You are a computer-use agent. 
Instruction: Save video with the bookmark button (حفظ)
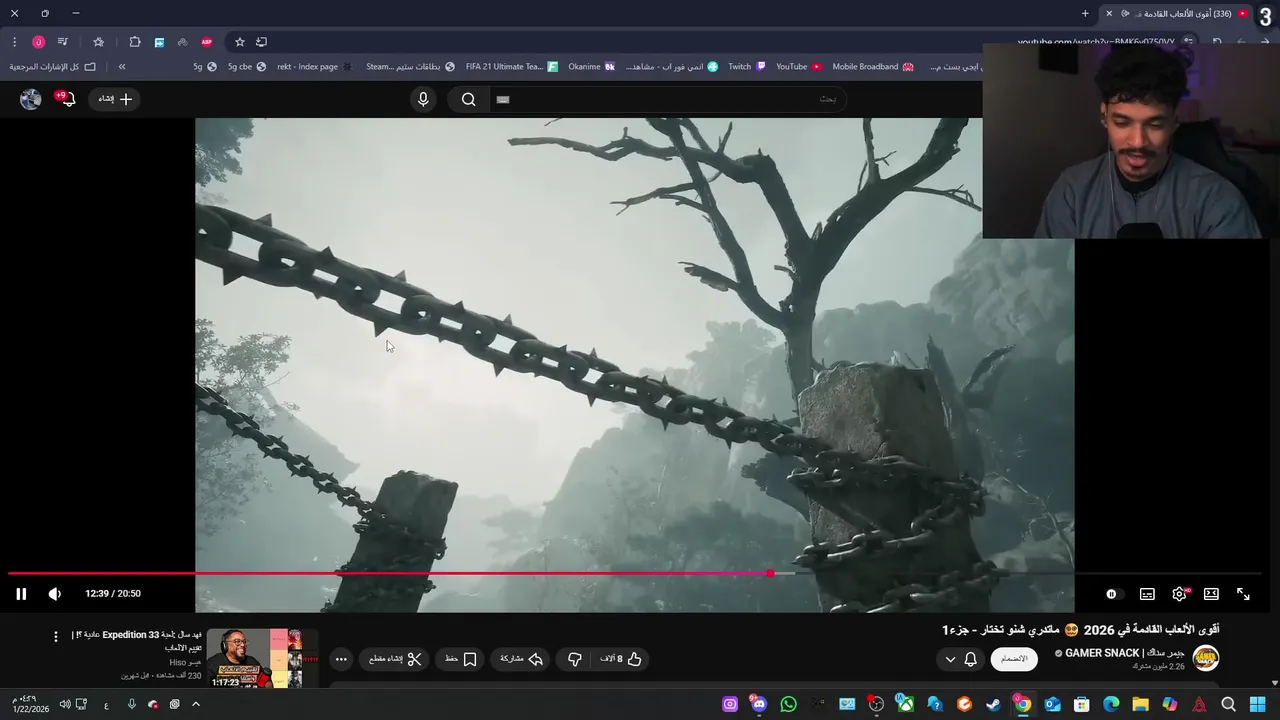pos(461,659)
